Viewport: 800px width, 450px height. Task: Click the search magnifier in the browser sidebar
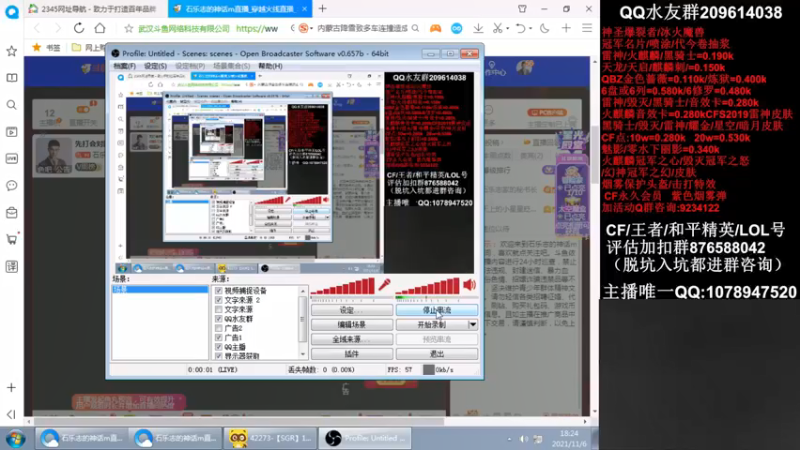[11, 105]
